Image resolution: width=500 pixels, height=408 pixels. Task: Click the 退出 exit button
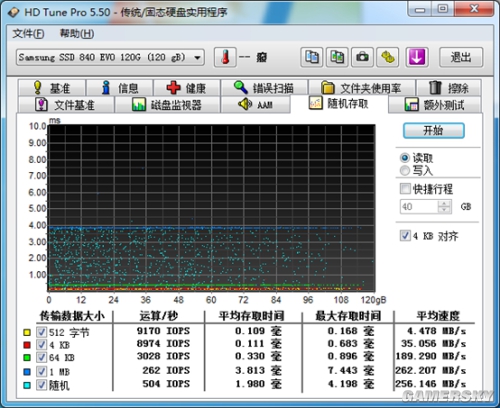point(461,57)
